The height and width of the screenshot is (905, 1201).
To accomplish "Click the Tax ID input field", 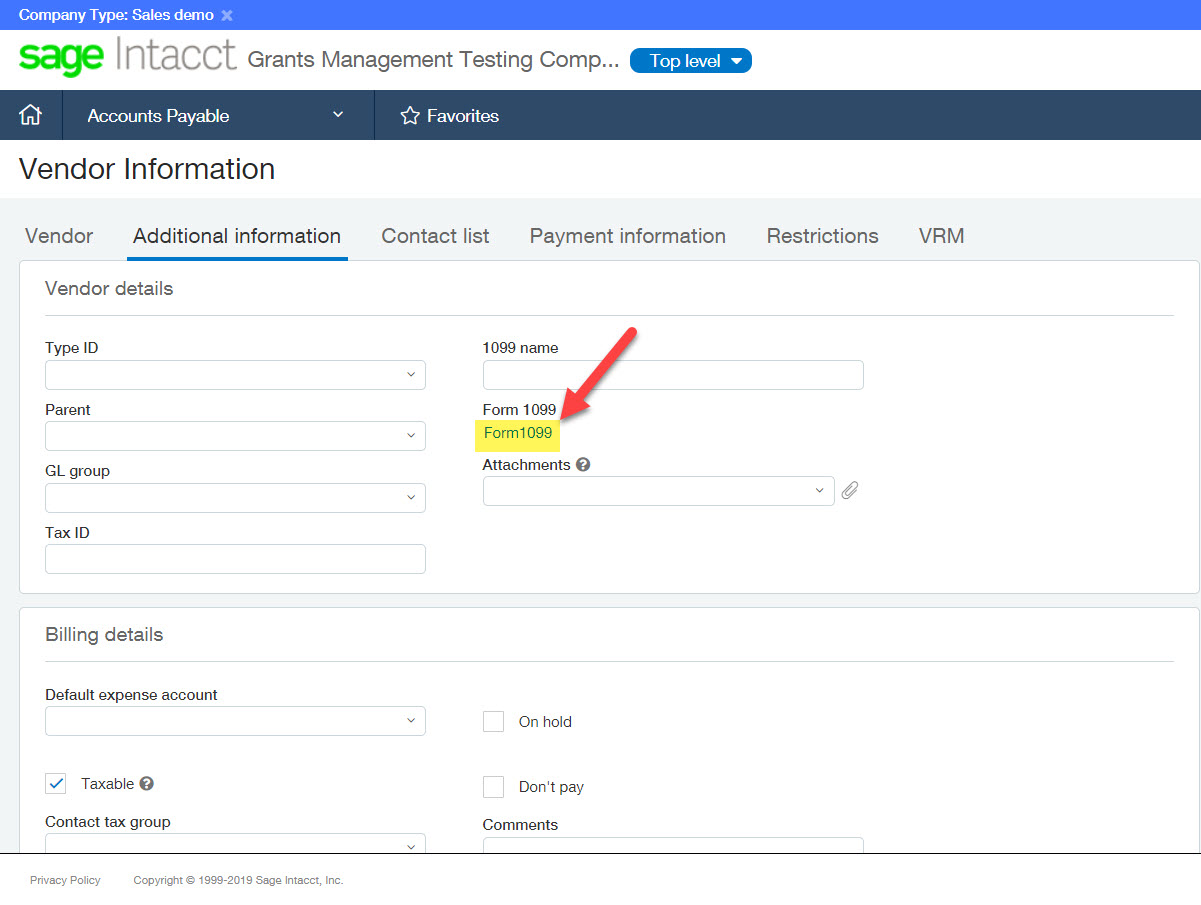I will (x=235, y=559).
